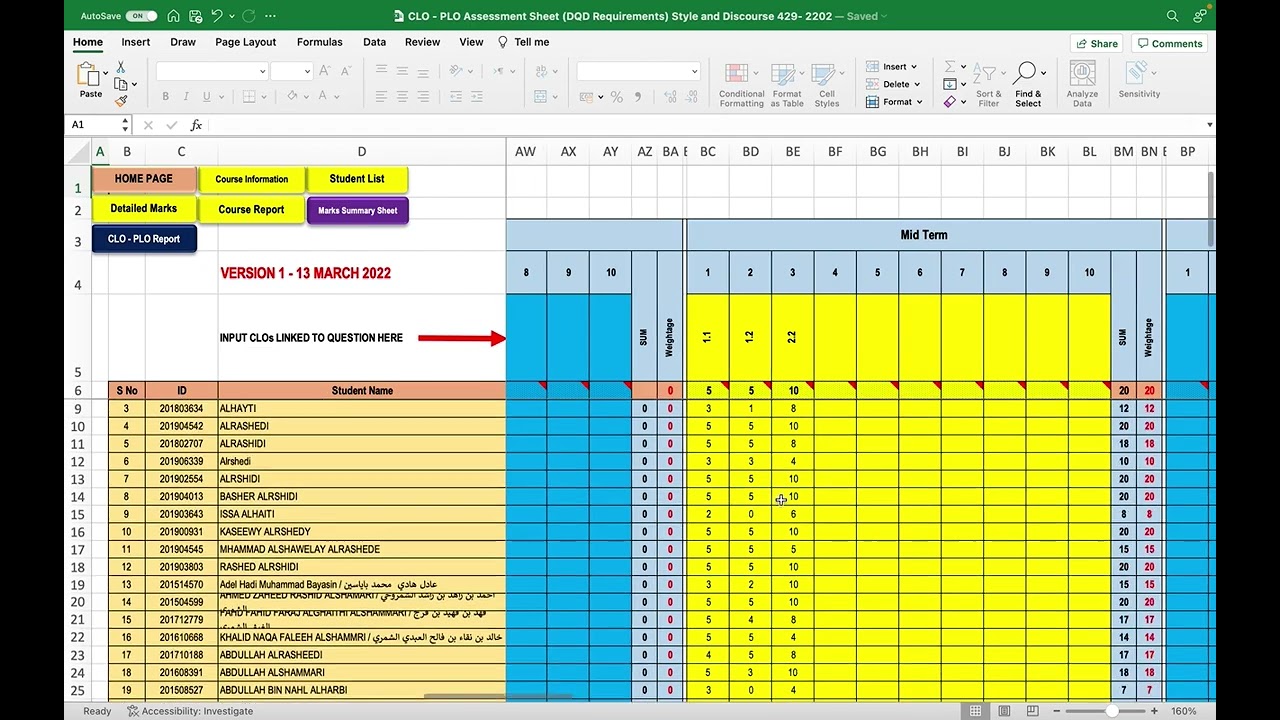This screenshot has width=1280, height=720.
Task: Open the Course Report button
Action: pos(251,210)
